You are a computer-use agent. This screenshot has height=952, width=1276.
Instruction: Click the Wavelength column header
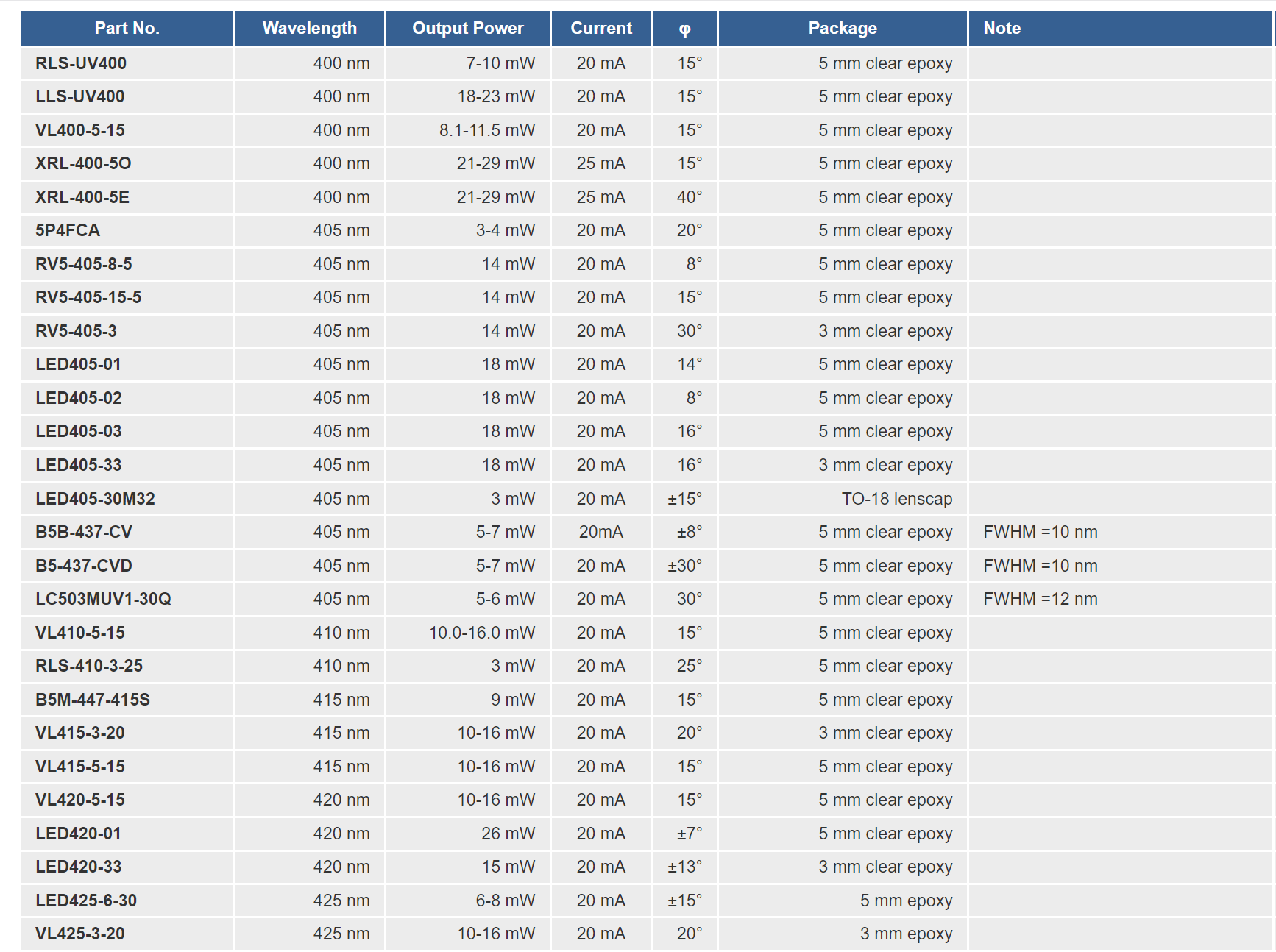click(x=309, y=28)
